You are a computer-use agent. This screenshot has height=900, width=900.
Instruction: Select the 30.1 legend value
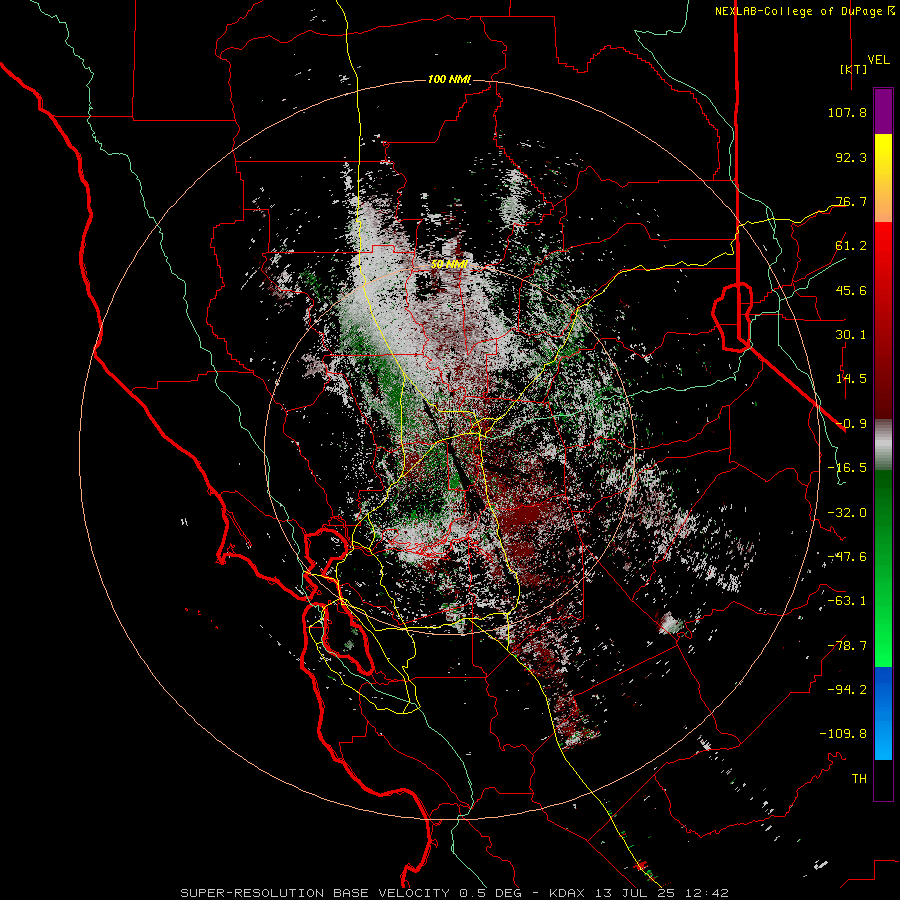pos(851,335)
